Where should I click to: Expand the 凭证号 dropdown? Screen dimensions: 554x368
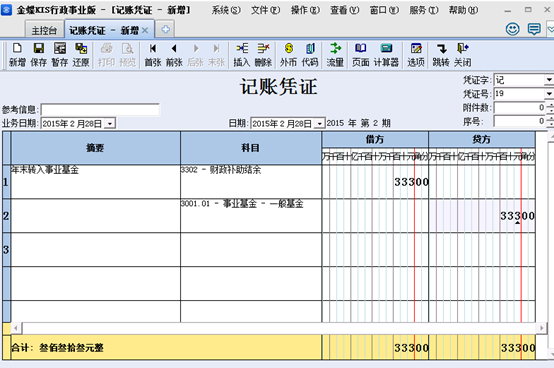coord(549,94)
